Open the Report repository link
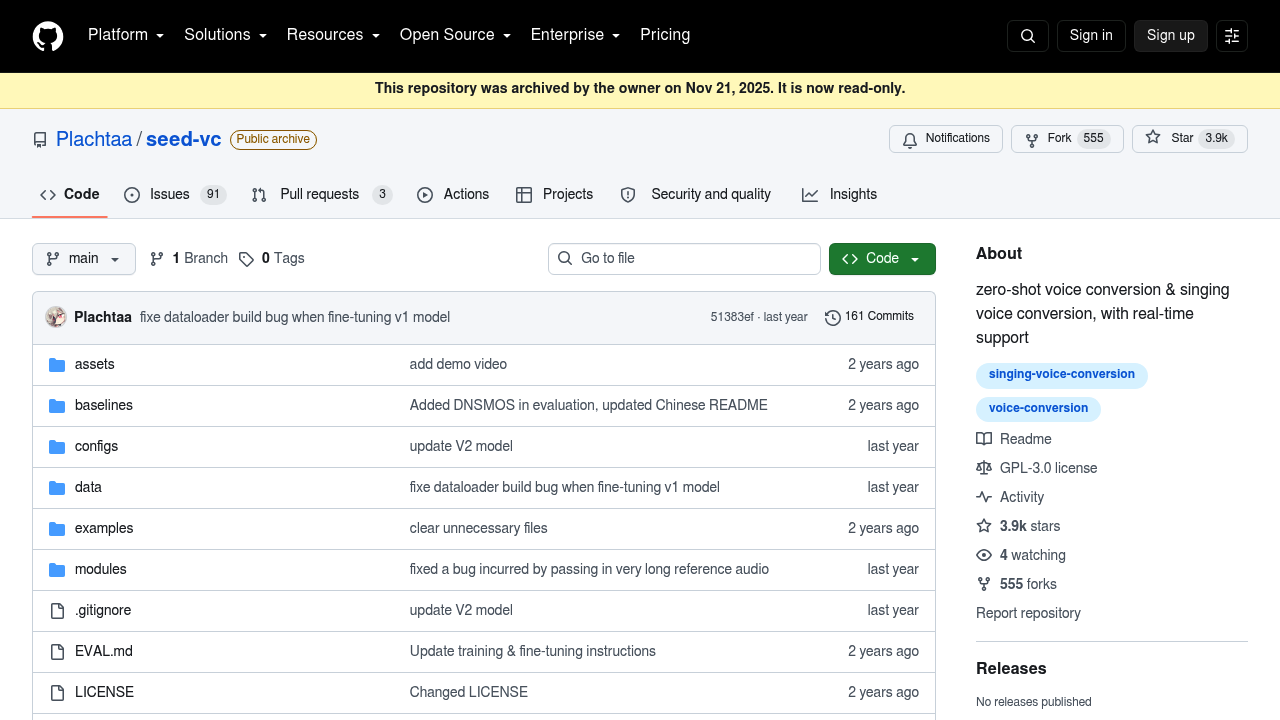Screen dimensions: 1280x720 tap(1028, 613)
